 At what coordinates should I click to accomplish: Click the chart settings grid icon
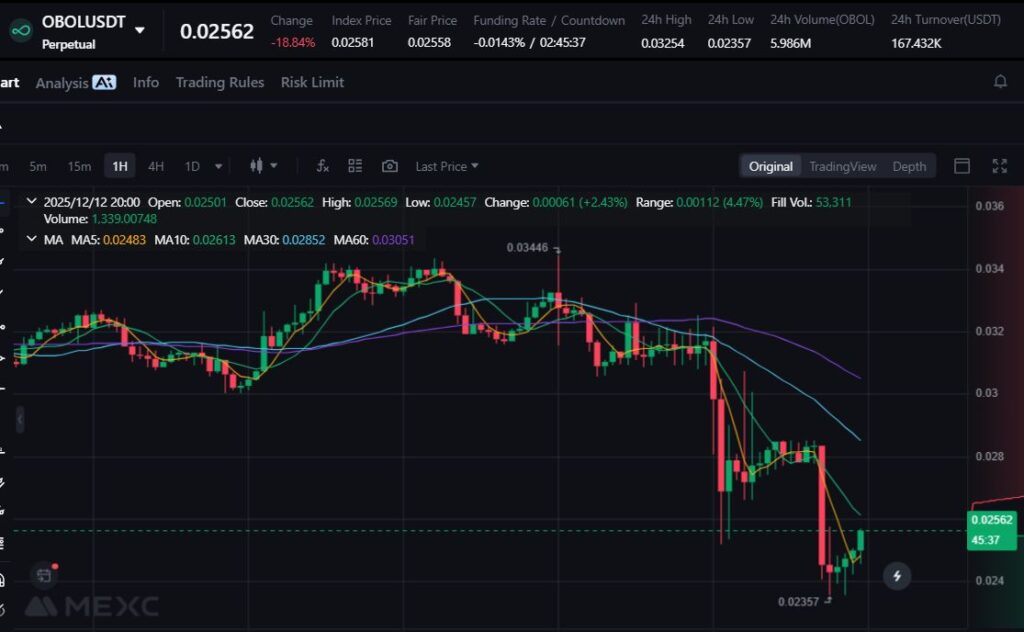point(355,166)
